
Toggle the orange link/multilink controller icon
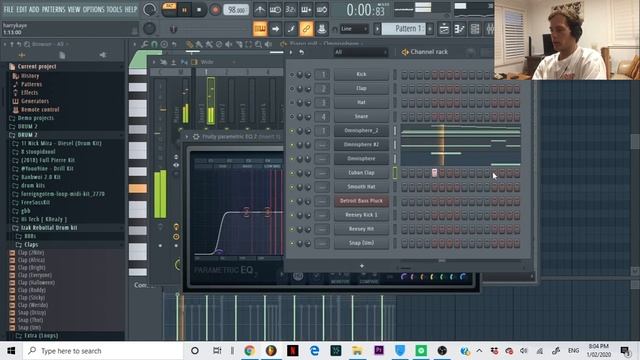[306, 29]
